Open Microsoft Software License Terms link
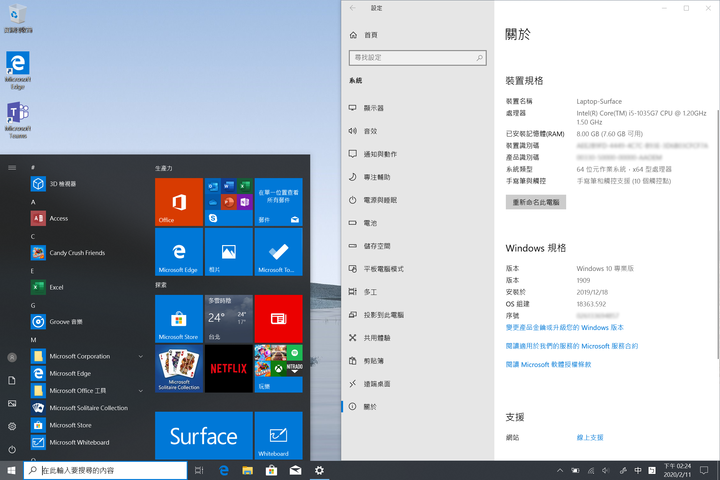The height and width of the screenshot is (480, 720). click(x=548, y=364)
